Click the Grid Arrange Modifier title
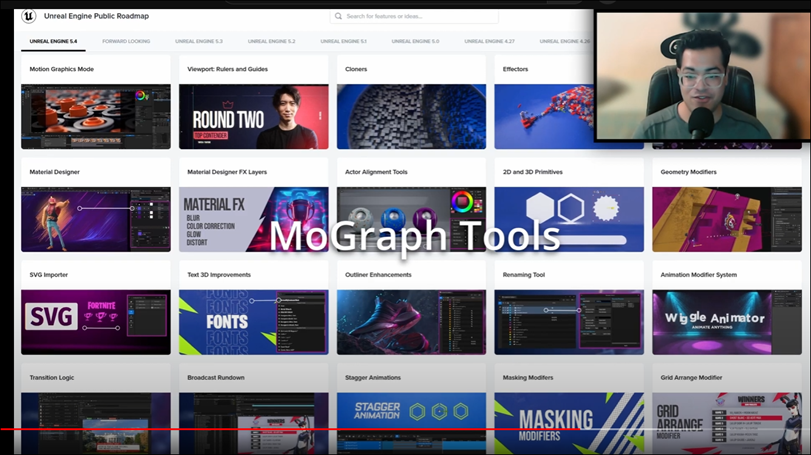 [x=692, y=377]
